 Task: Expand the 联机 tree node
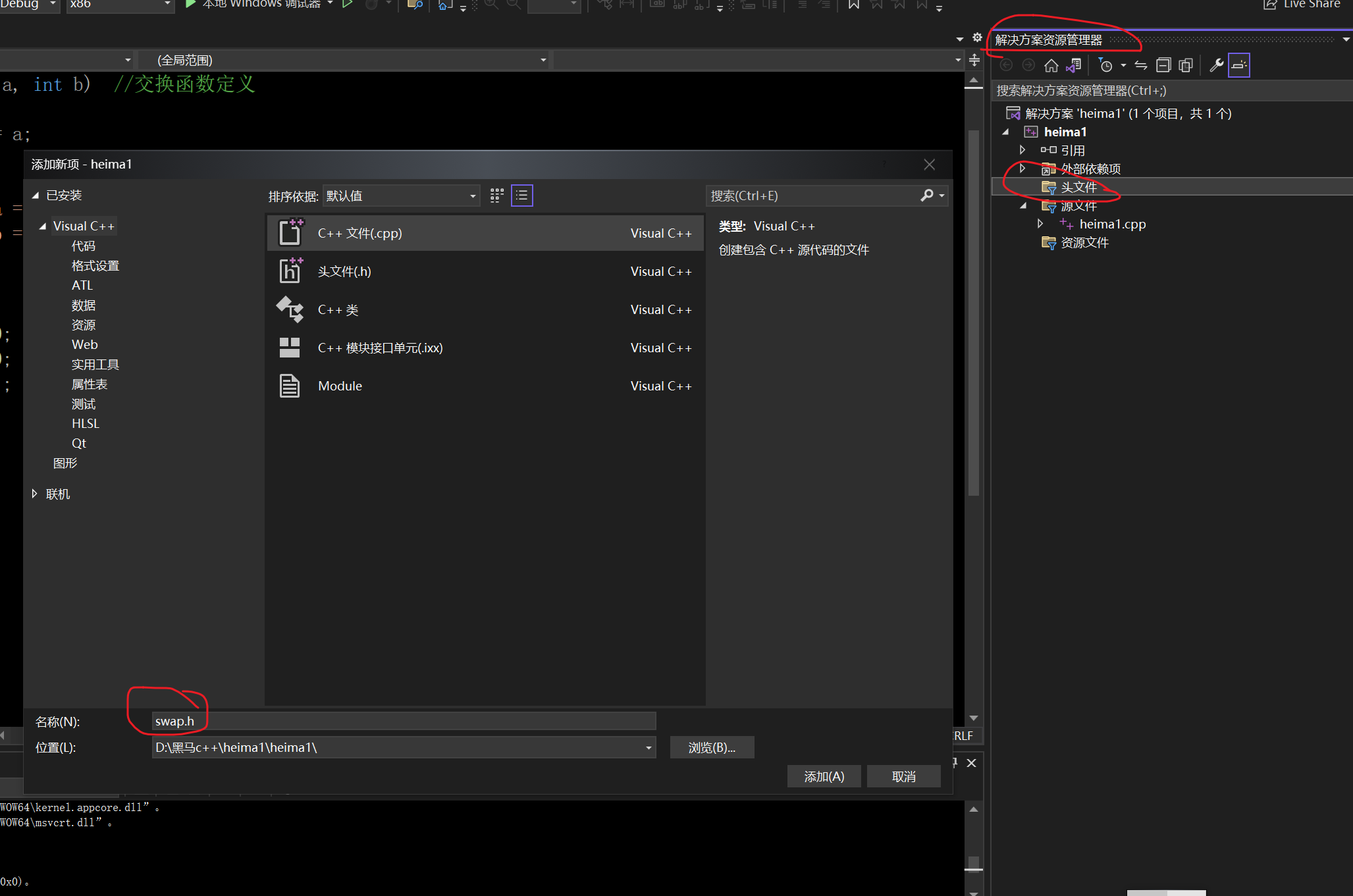tap(35, 494)
